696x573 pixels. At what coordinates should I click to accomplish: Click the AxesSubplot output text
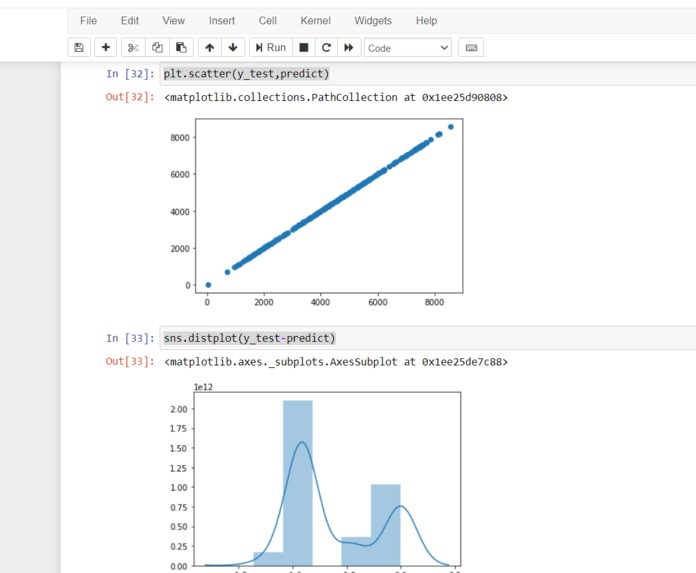336,362
